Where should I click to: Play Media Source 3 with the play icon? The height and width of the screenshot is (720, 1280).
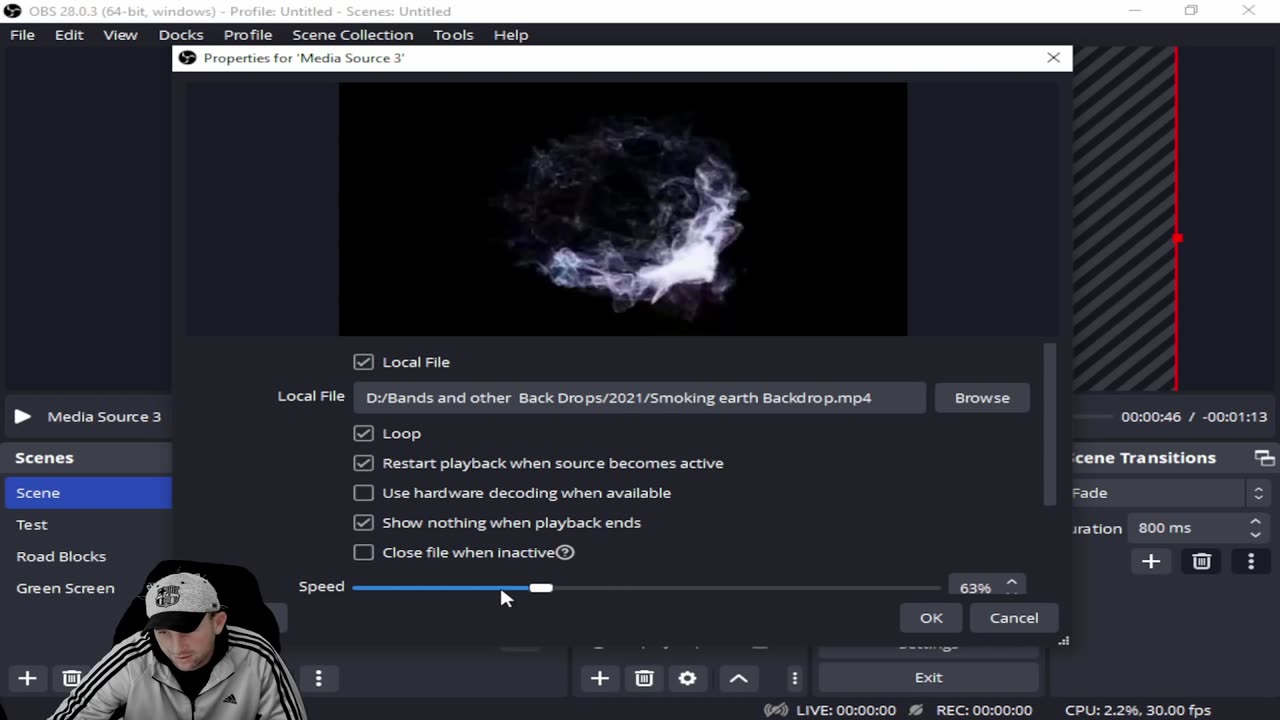(x=22, y=416)
